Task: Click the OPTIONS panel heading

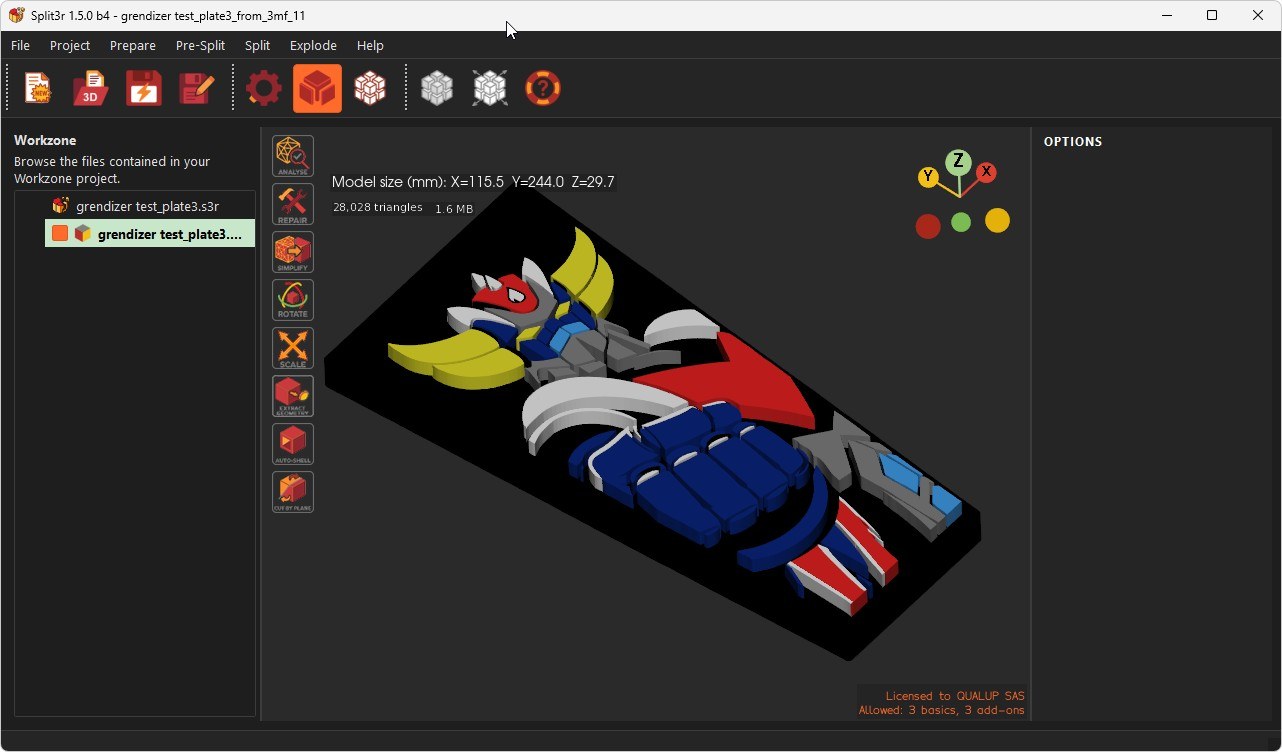Action: (1073, 142)
